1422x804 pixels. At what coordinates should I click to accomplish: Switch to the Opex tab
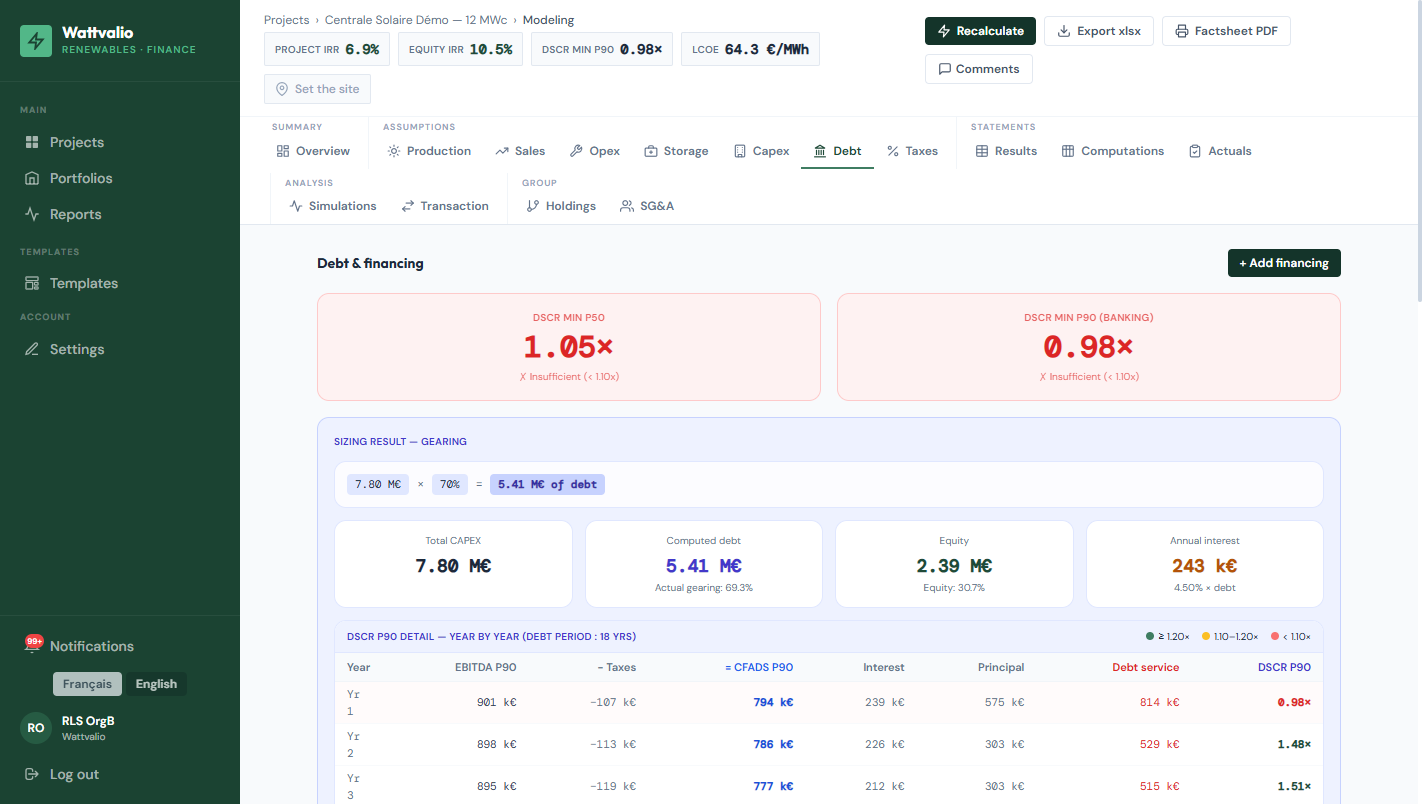[595, 151]
